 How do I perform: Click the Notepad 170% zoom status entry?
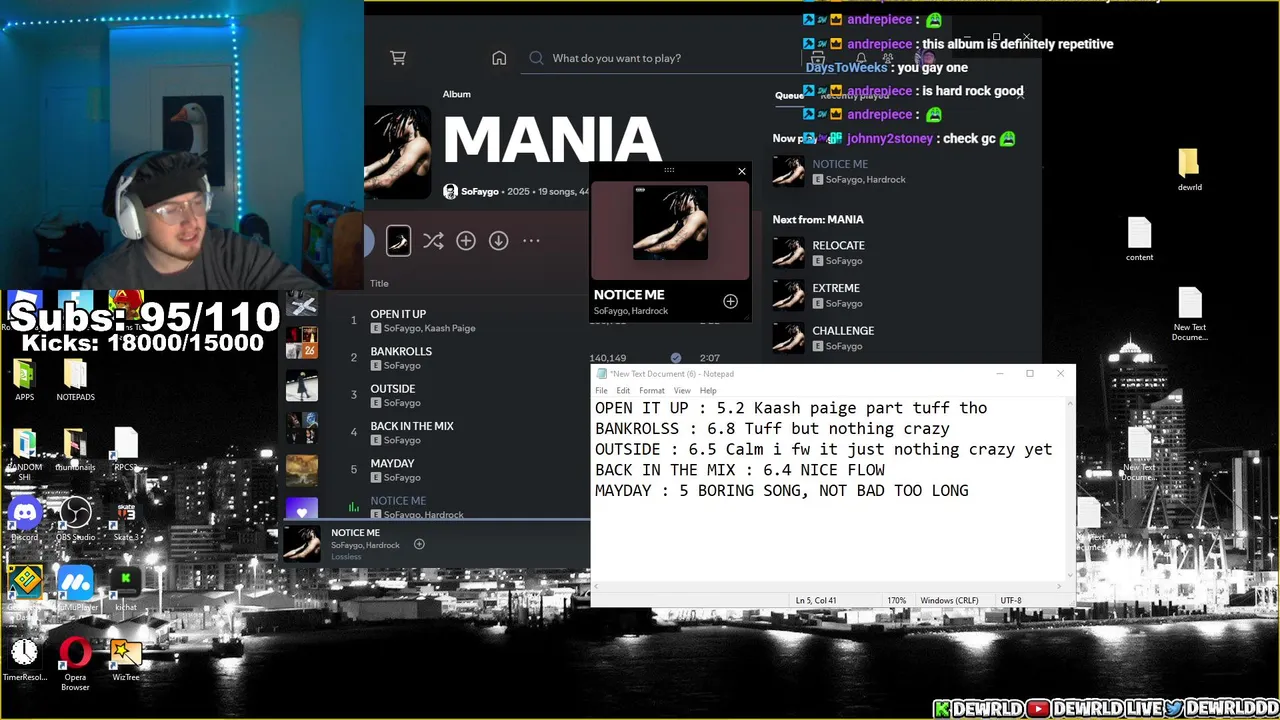point(896,600)
